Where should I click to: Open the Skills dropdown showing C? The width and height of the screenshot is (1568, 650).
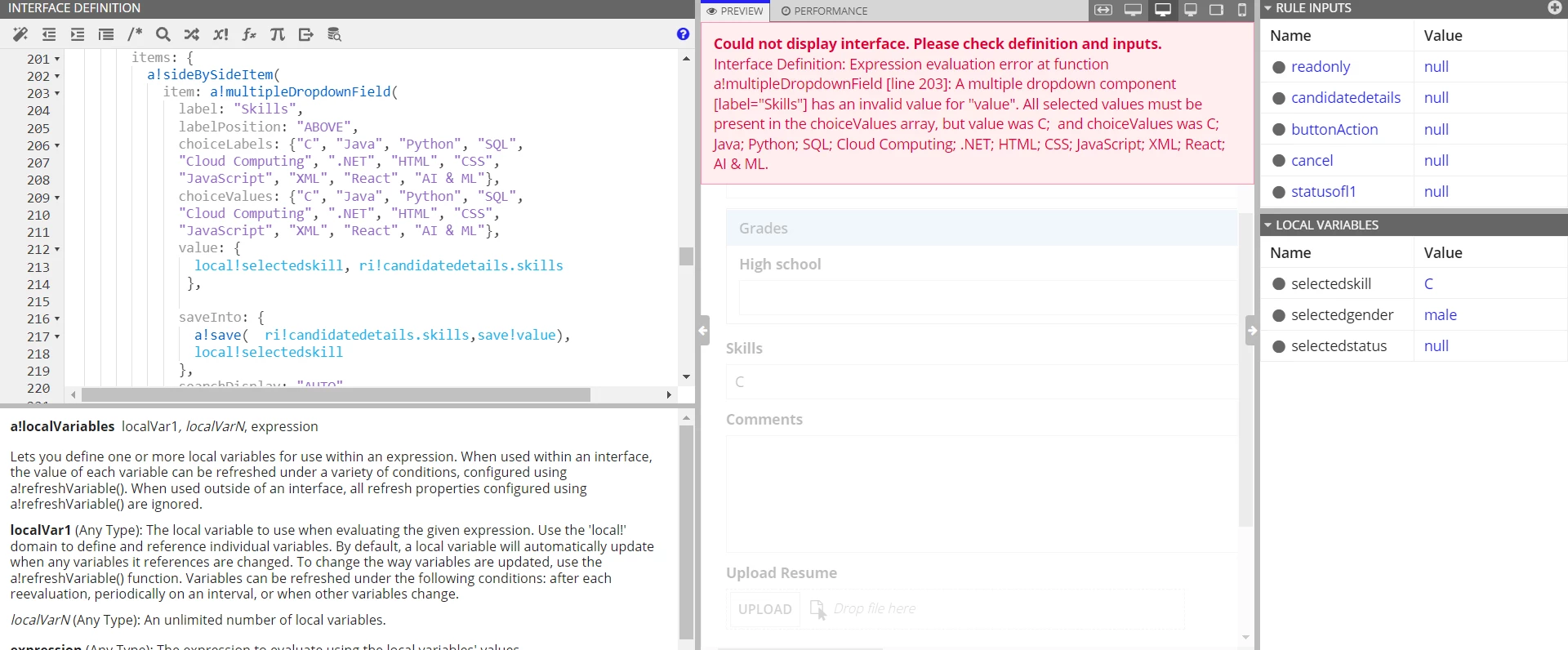[982, 382]
